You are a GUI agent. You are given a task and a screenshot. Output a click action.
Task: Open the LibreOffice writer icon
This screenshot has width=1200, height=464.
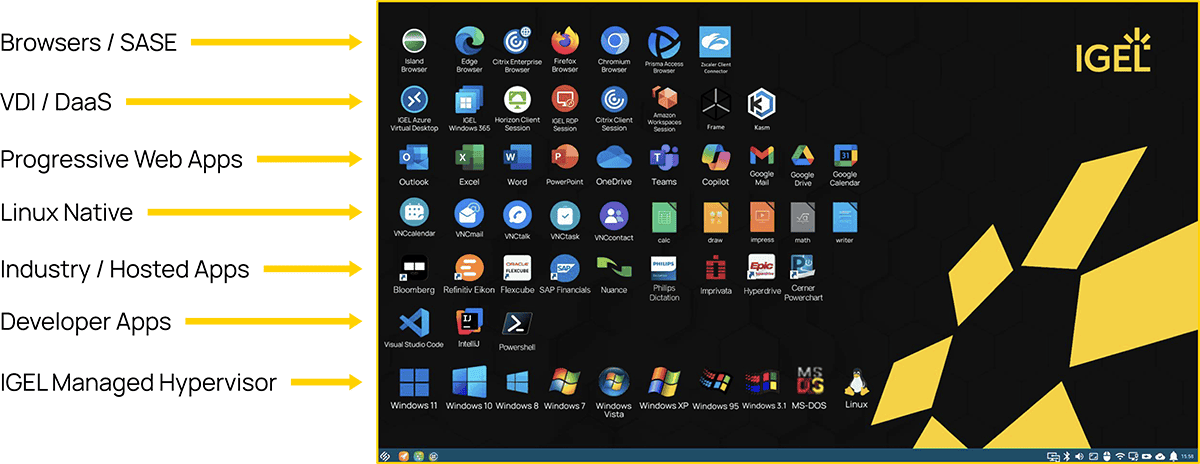click(x=844, y=215)
